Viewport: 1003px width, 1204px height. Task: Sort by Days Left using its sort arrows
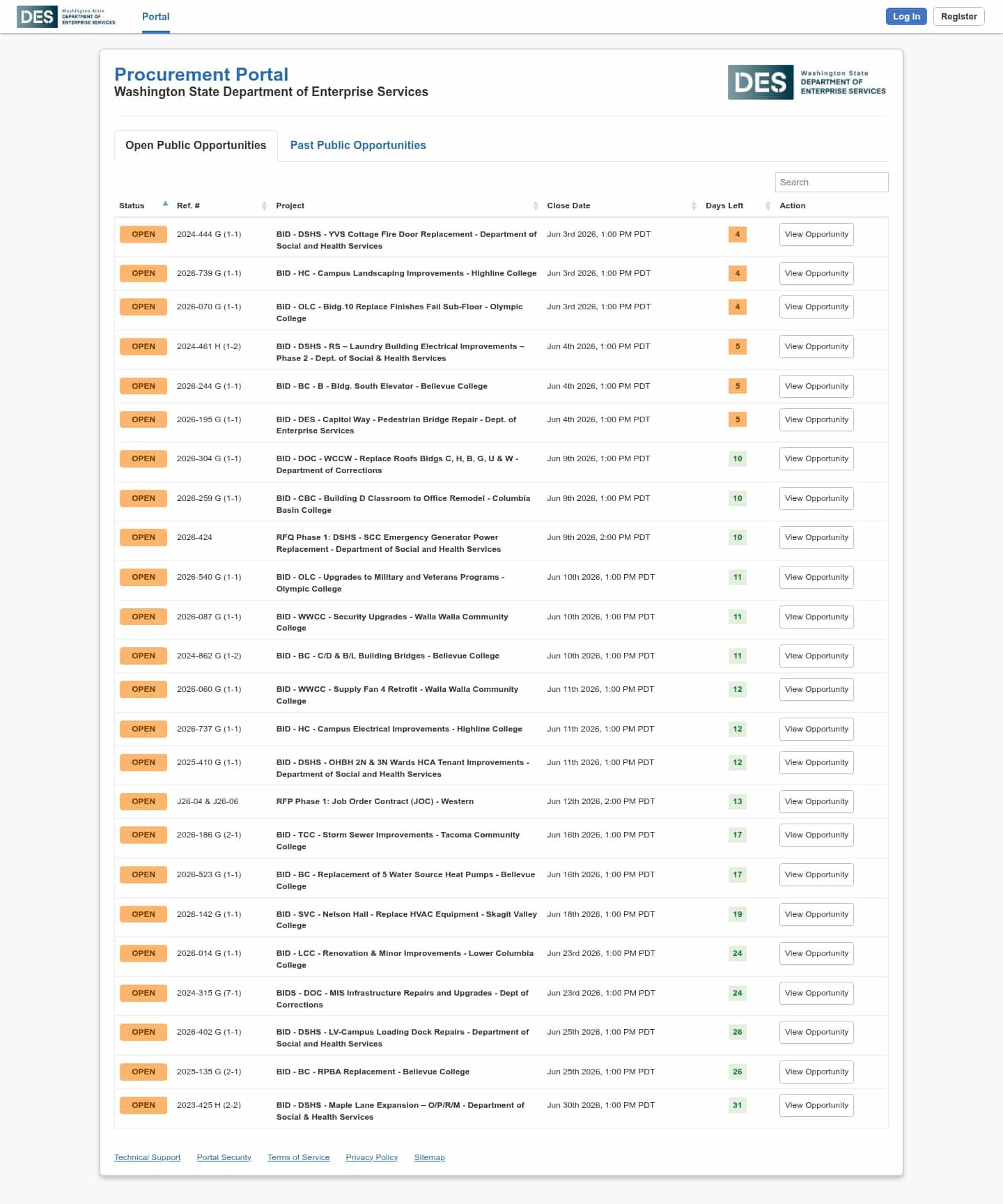[x=768, y=206]
